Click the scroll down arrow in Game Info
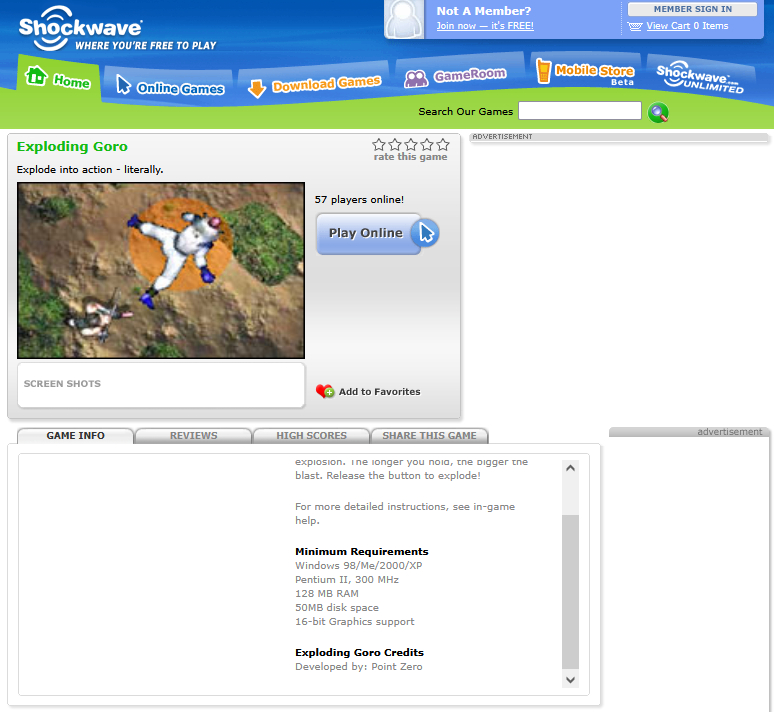 [x=570, y=679]
